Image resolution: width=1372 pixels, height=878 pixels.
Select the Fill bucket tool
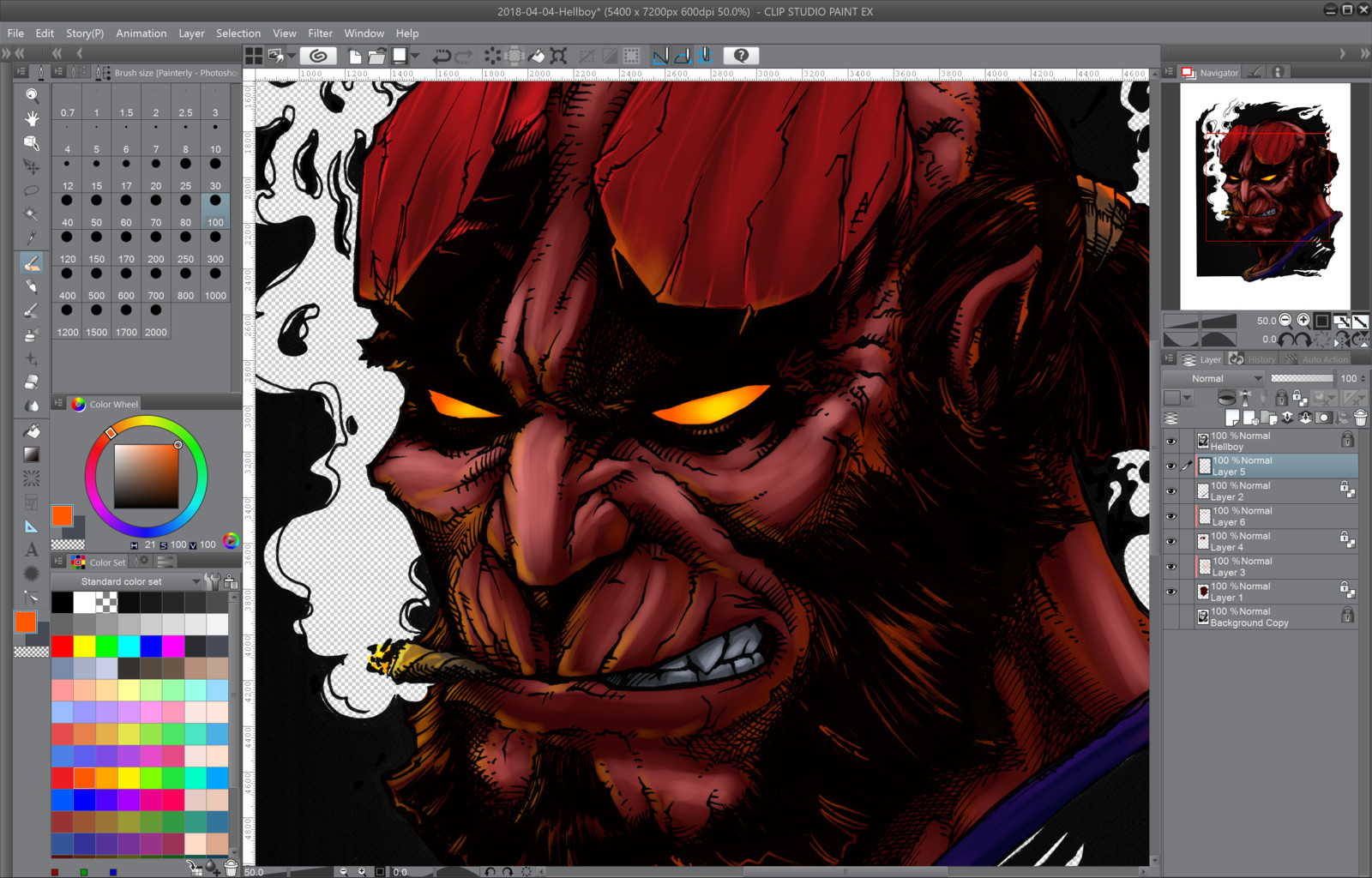(x=32, y=430)
